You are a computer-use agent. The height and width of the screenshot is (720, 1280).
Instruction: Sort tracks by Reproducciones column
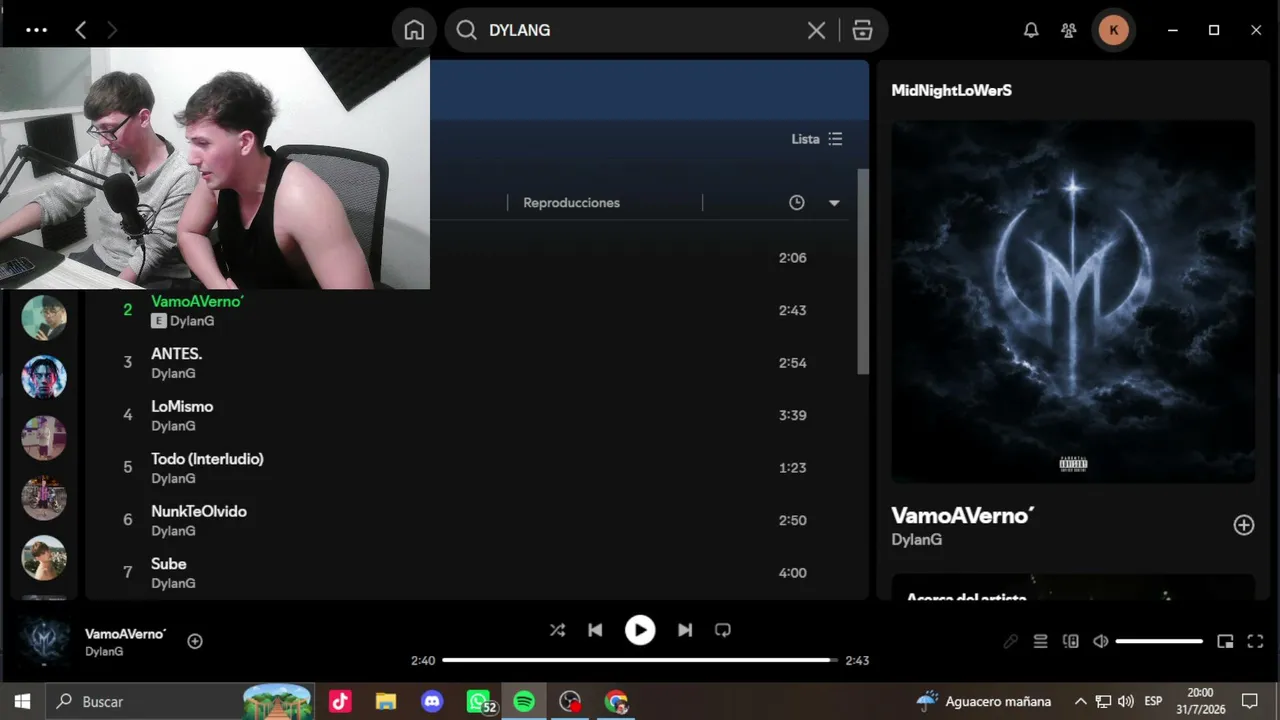(571, 203)
